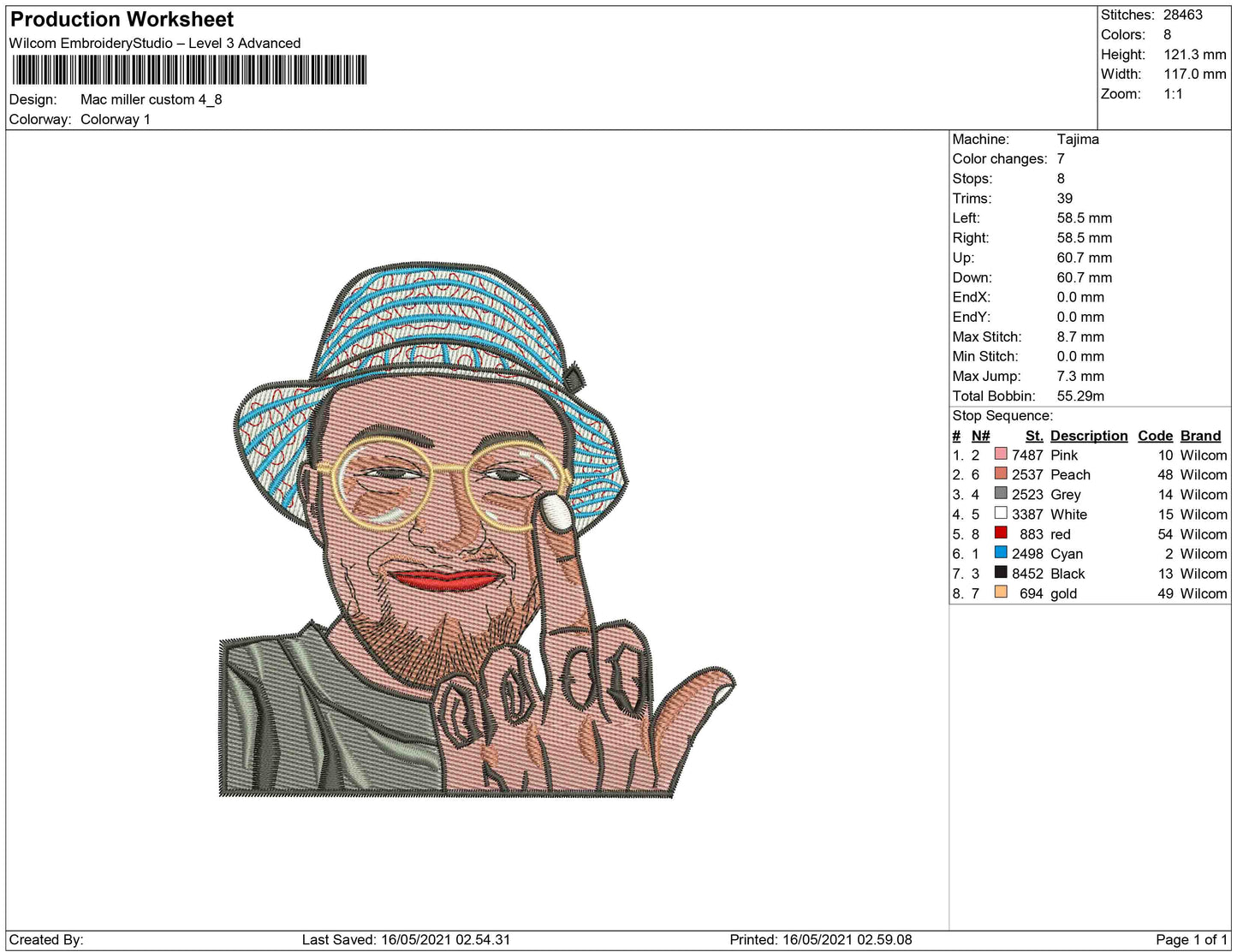Select the "EndY:" label
1237x952 pixels.
972,317
